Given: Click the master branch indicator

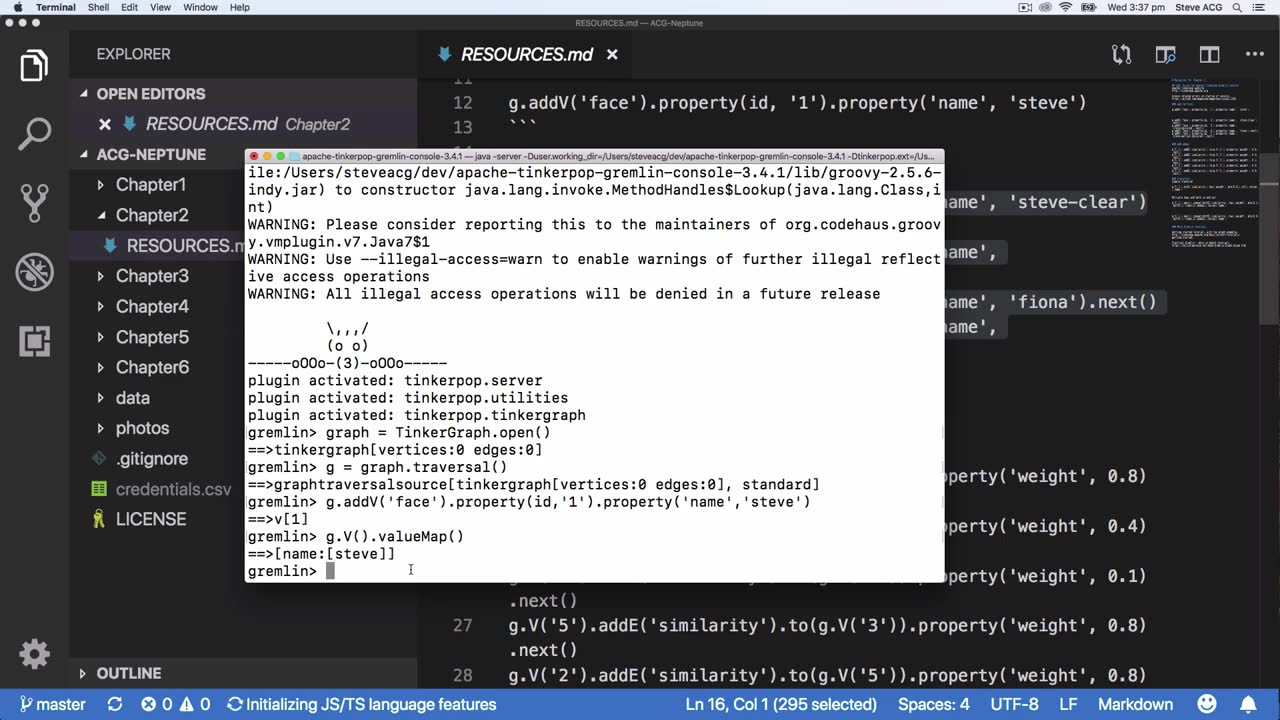Looking at the screenshot, I should coord(52,704).
